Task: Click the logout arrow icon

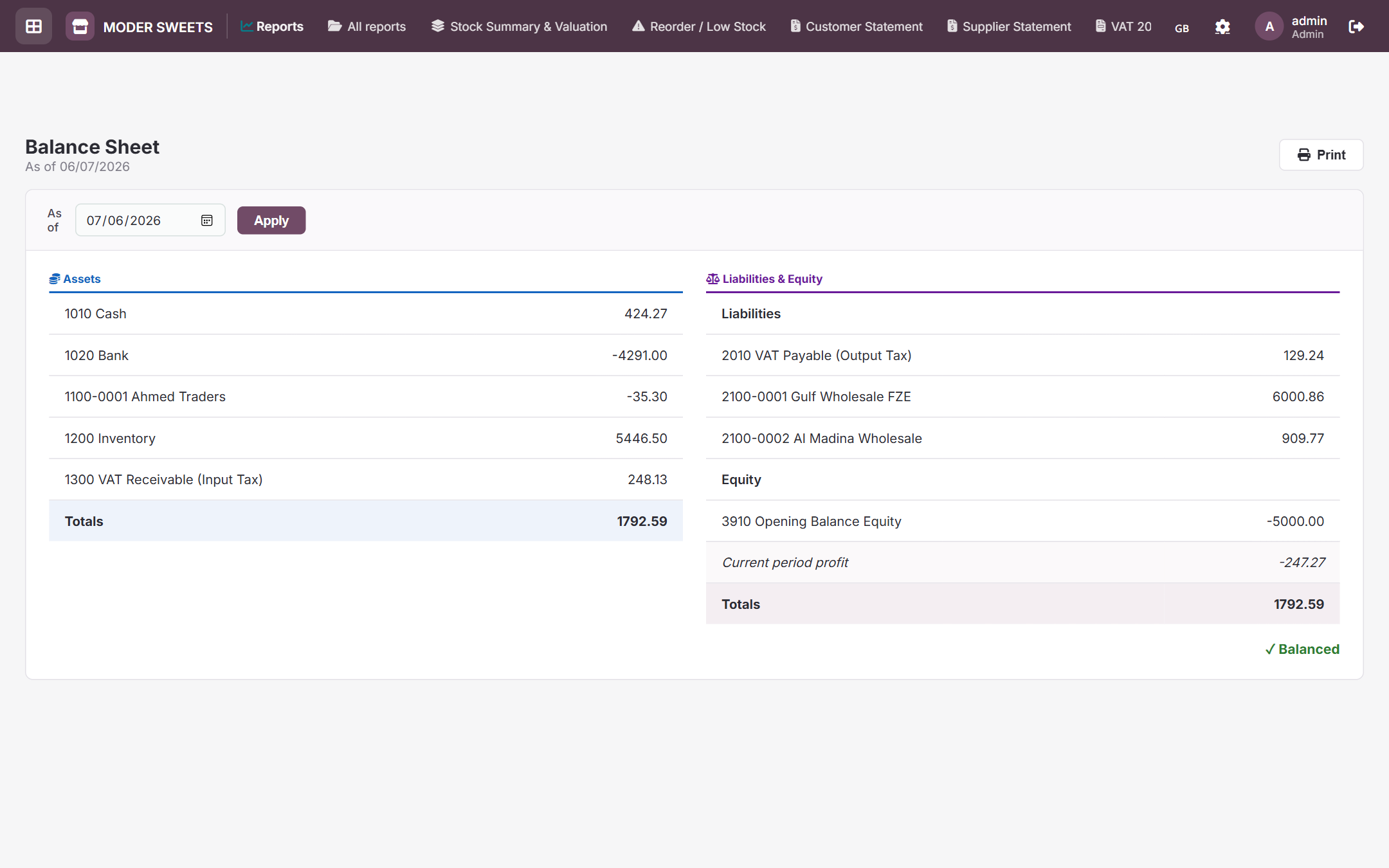Action: [1356, 26]
